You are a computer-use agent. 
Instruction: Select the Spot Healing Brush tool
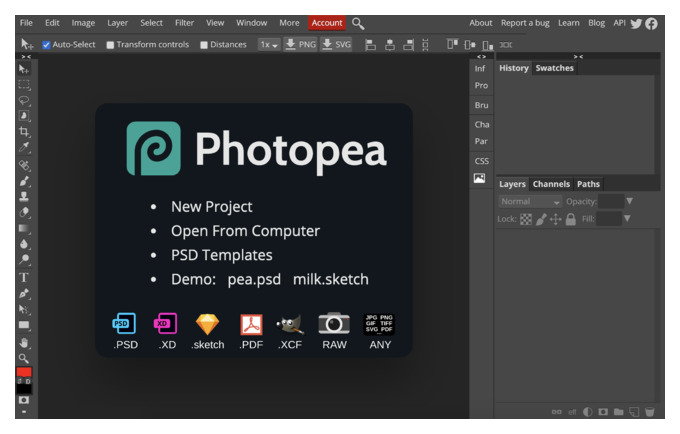24,165
